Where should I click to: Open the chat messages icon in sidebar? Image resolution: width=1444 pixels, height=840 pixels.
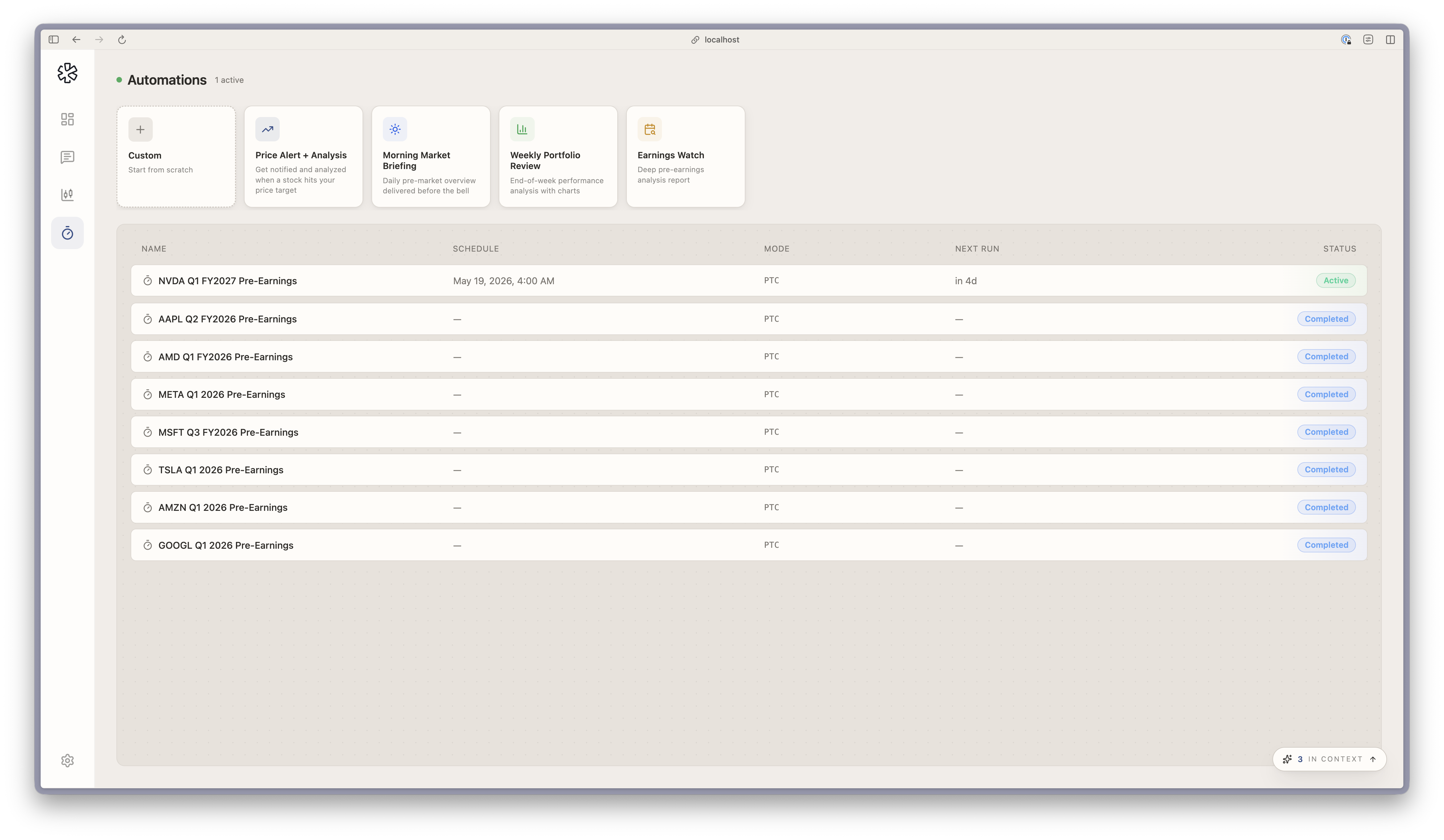(68, 157)
